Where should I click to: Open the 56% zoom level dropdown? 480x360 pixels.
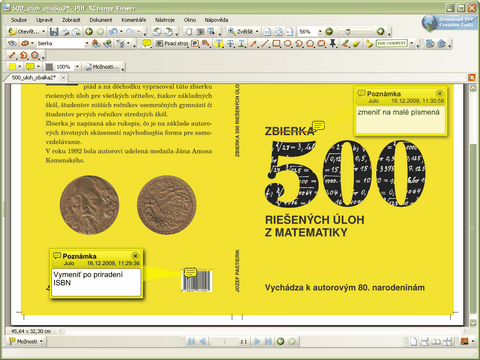320,32
